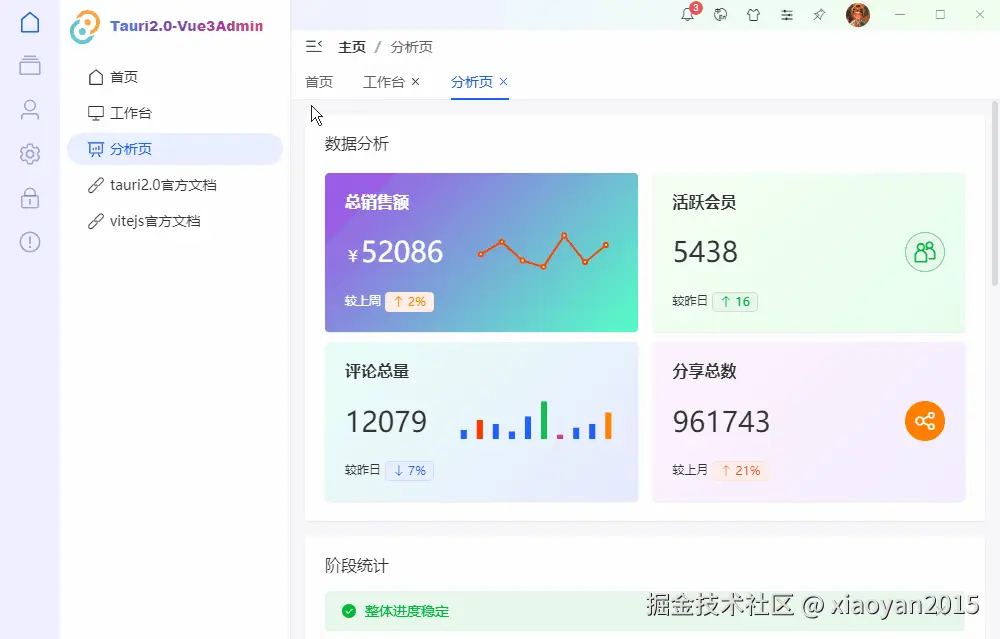Screen dimensions: 1000x639
Task: Open the notification bell with badge 3
Action: (x=689, y=13)
